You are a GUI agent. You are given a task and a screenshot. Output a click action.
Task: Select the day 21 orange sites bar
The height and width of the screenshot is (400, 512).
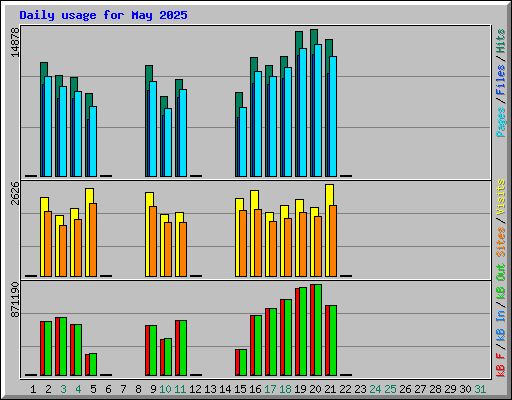click(333, 241)
